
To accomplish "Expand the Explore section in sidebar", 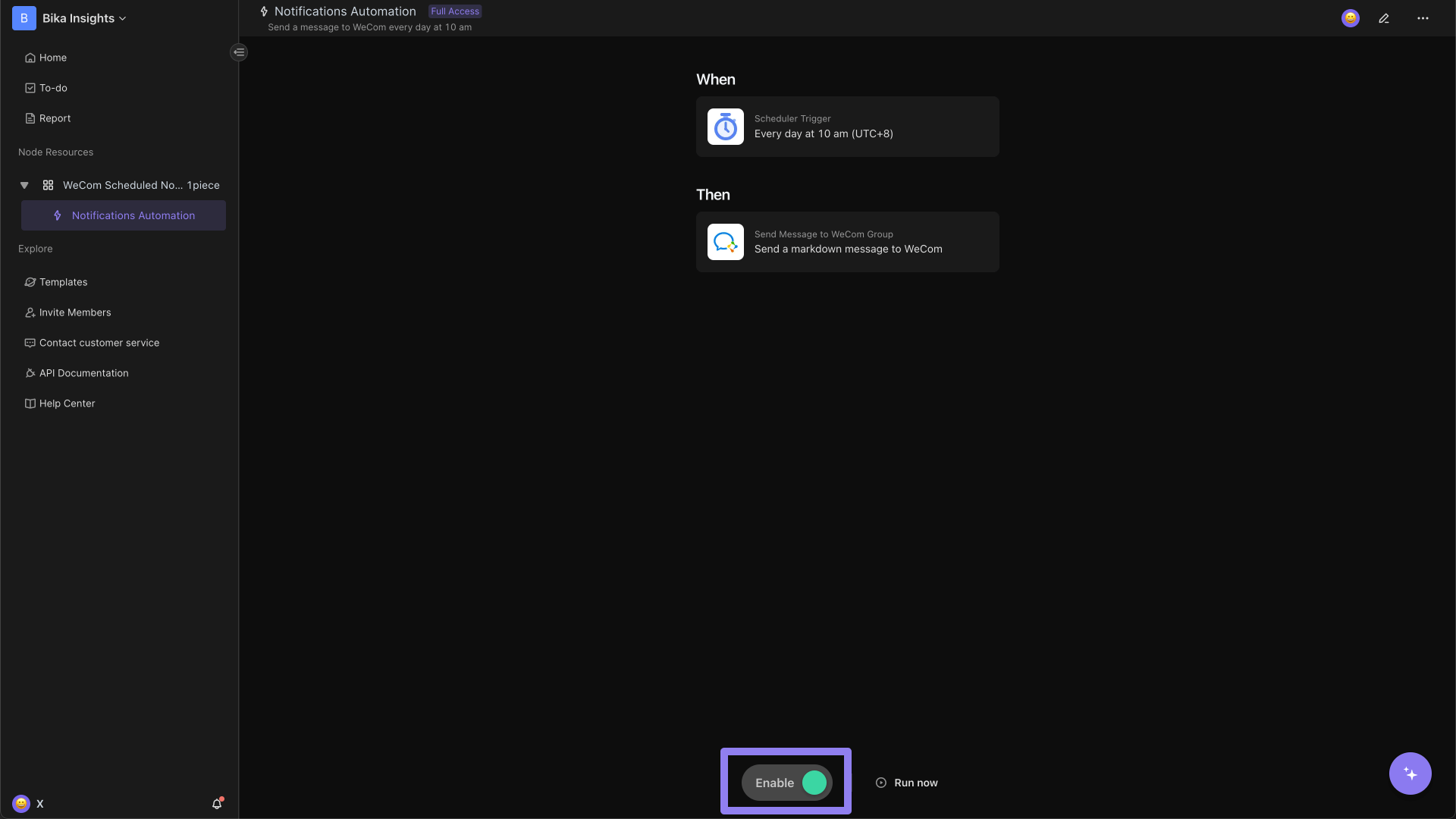I will (x=35, y=249).
